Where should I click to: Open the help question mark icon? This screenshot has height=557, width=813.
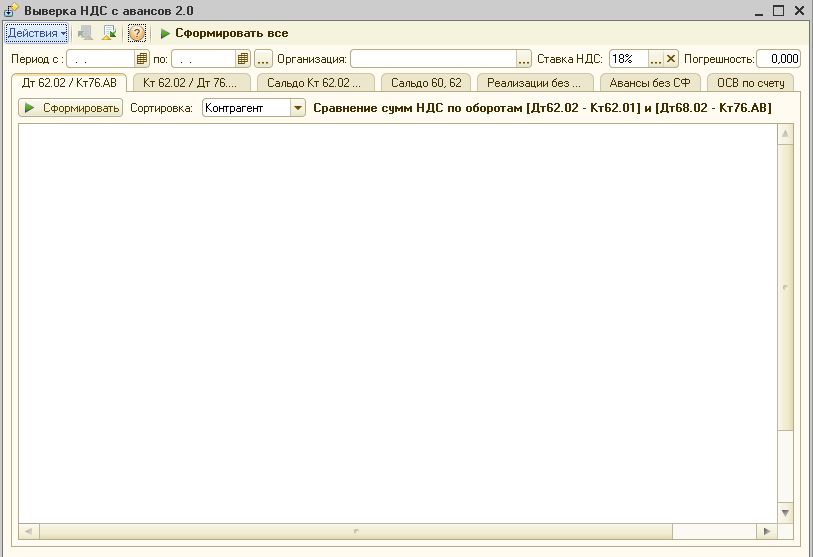point(137,33)
